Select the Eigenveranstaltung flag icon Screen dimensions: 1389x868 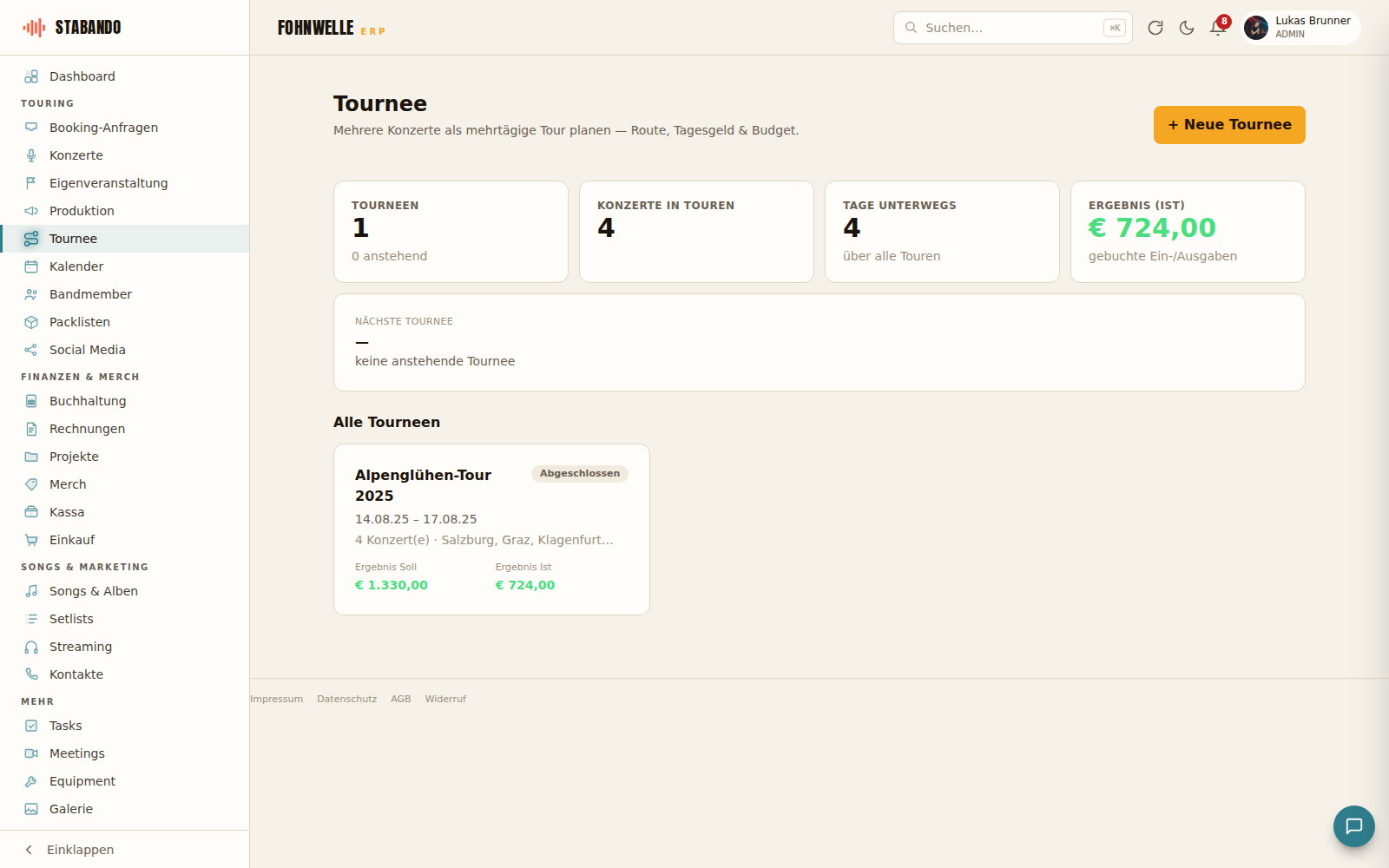31,183
